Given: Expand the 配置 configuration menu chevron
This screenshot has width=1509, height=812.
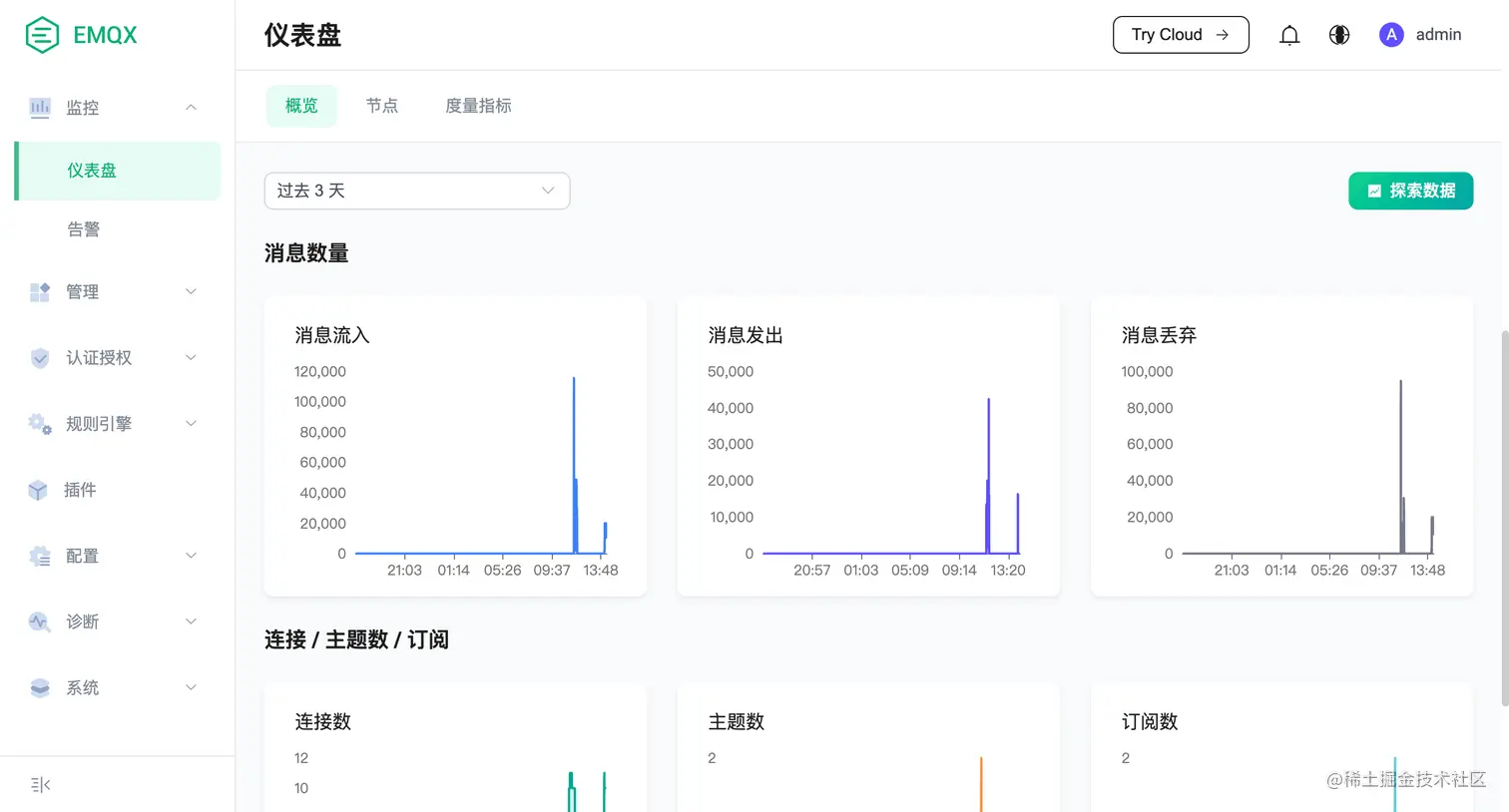Looking at the screenshot, I should (191, 556).
